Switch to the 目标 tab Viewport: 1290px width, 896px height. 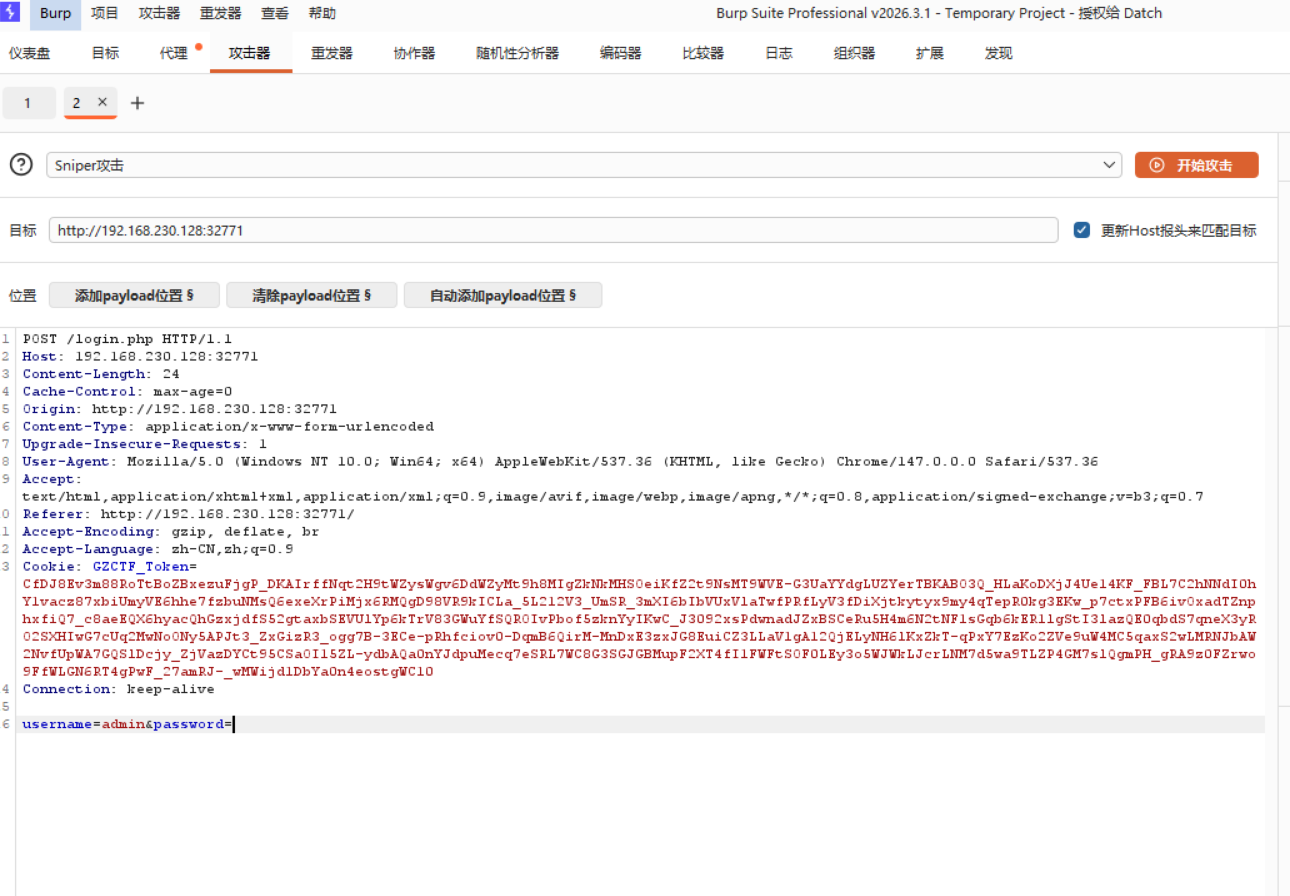click(105, 53)
